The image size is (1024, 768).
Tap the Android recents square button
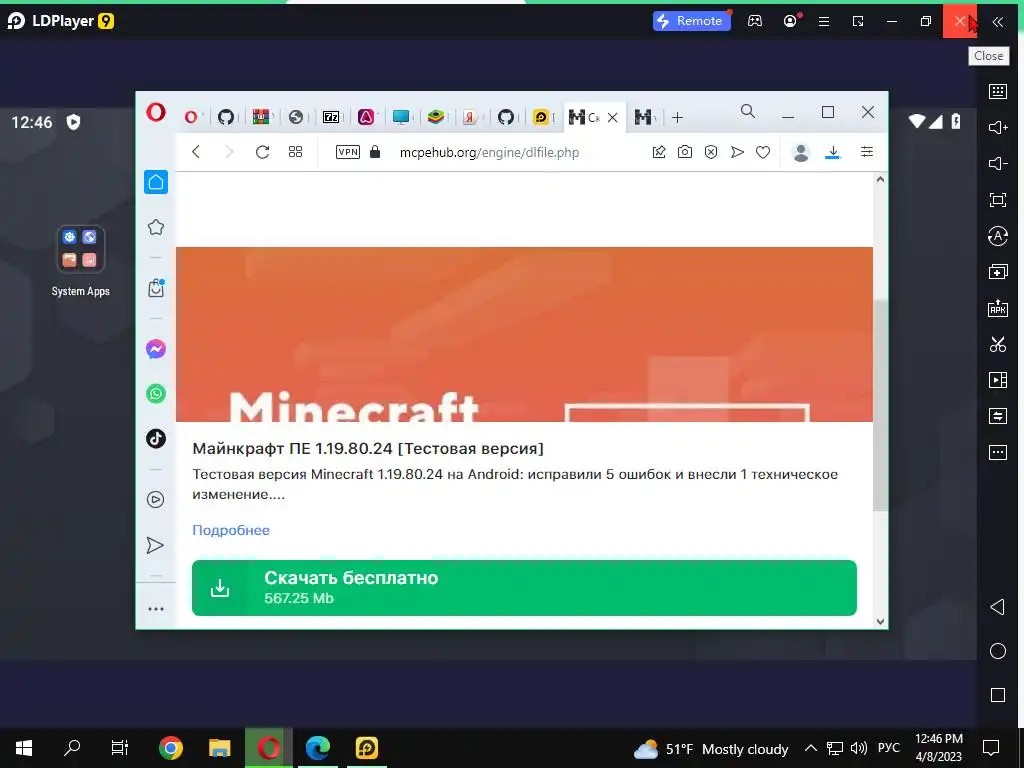997,695
